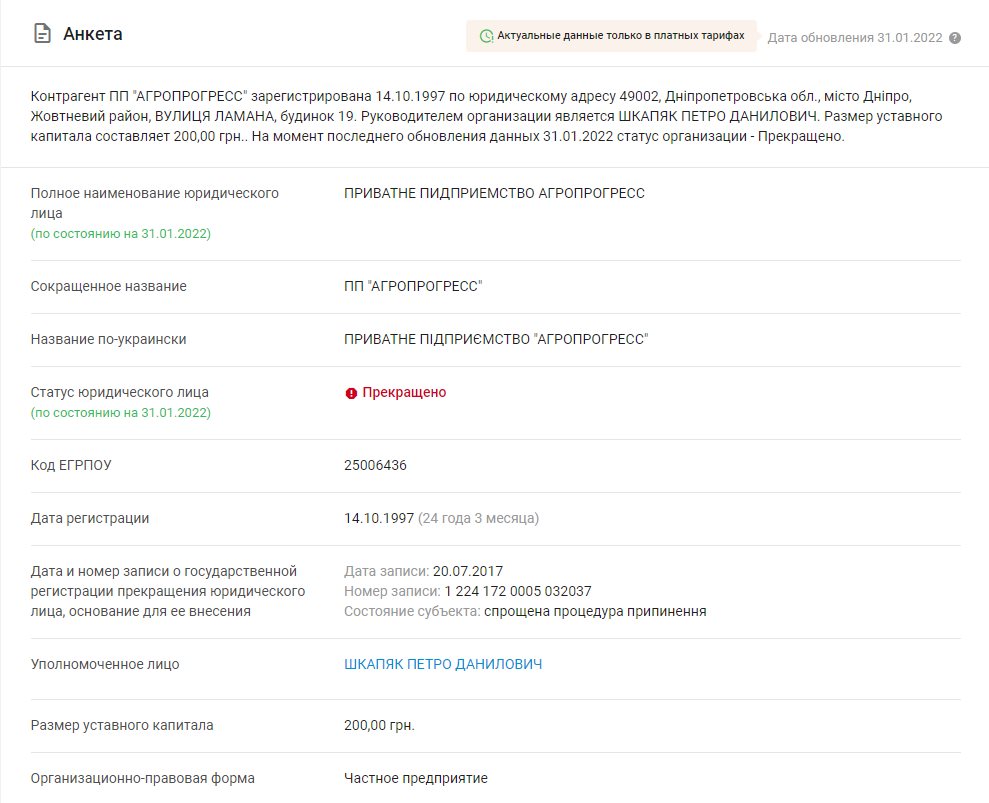Screen dimensions: 989x803
Task: Click the document icon beside Анкета heading
Action: point(42,35)
